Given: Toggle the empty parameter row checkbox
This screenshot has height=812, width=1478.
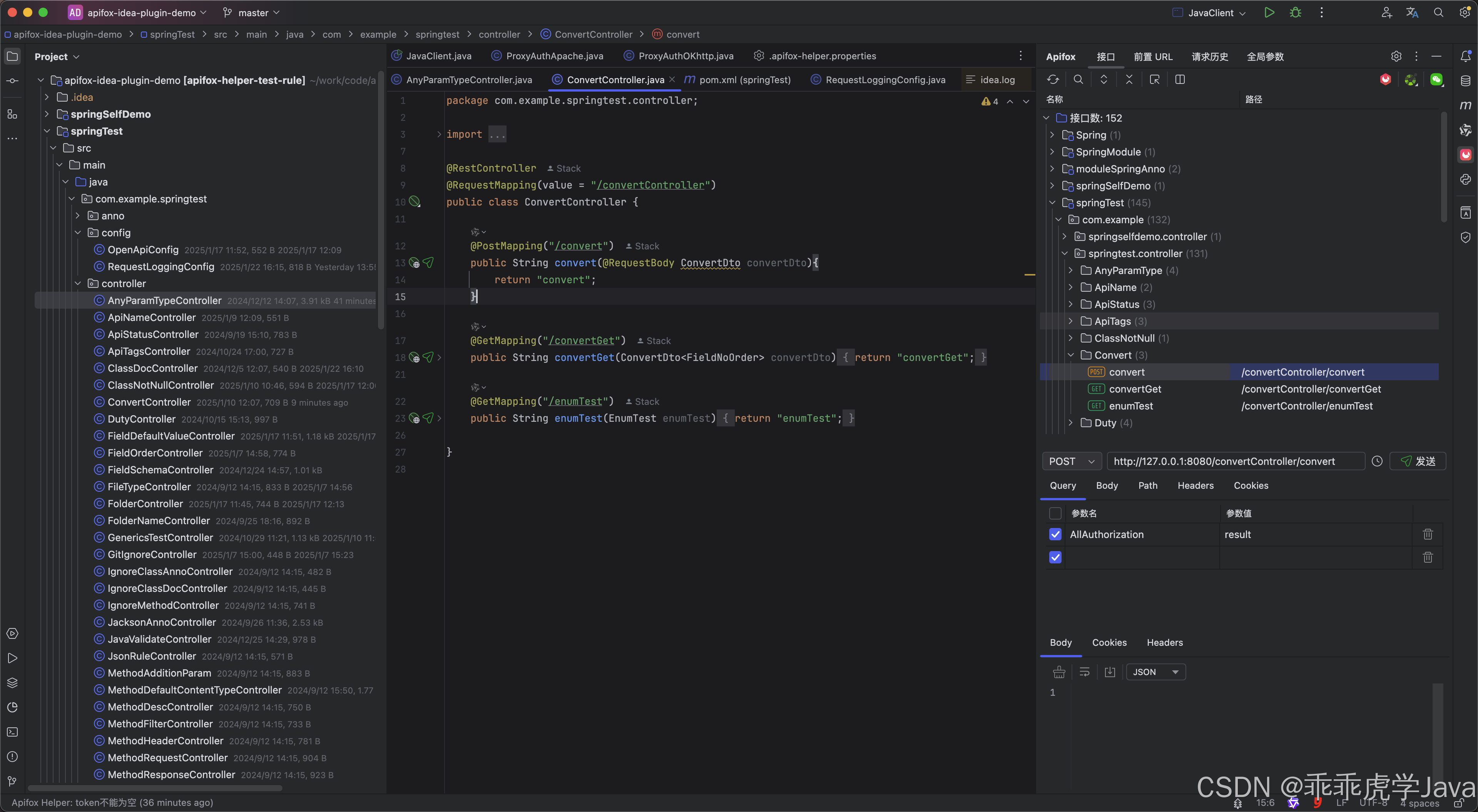Looking at the screenshot, I should click(1055, 557).
